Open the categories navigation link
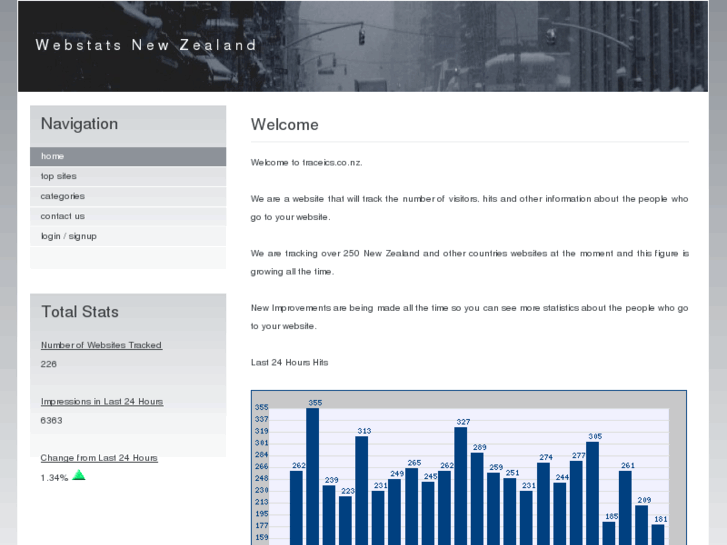727x545 pixels. pos(128,196)
